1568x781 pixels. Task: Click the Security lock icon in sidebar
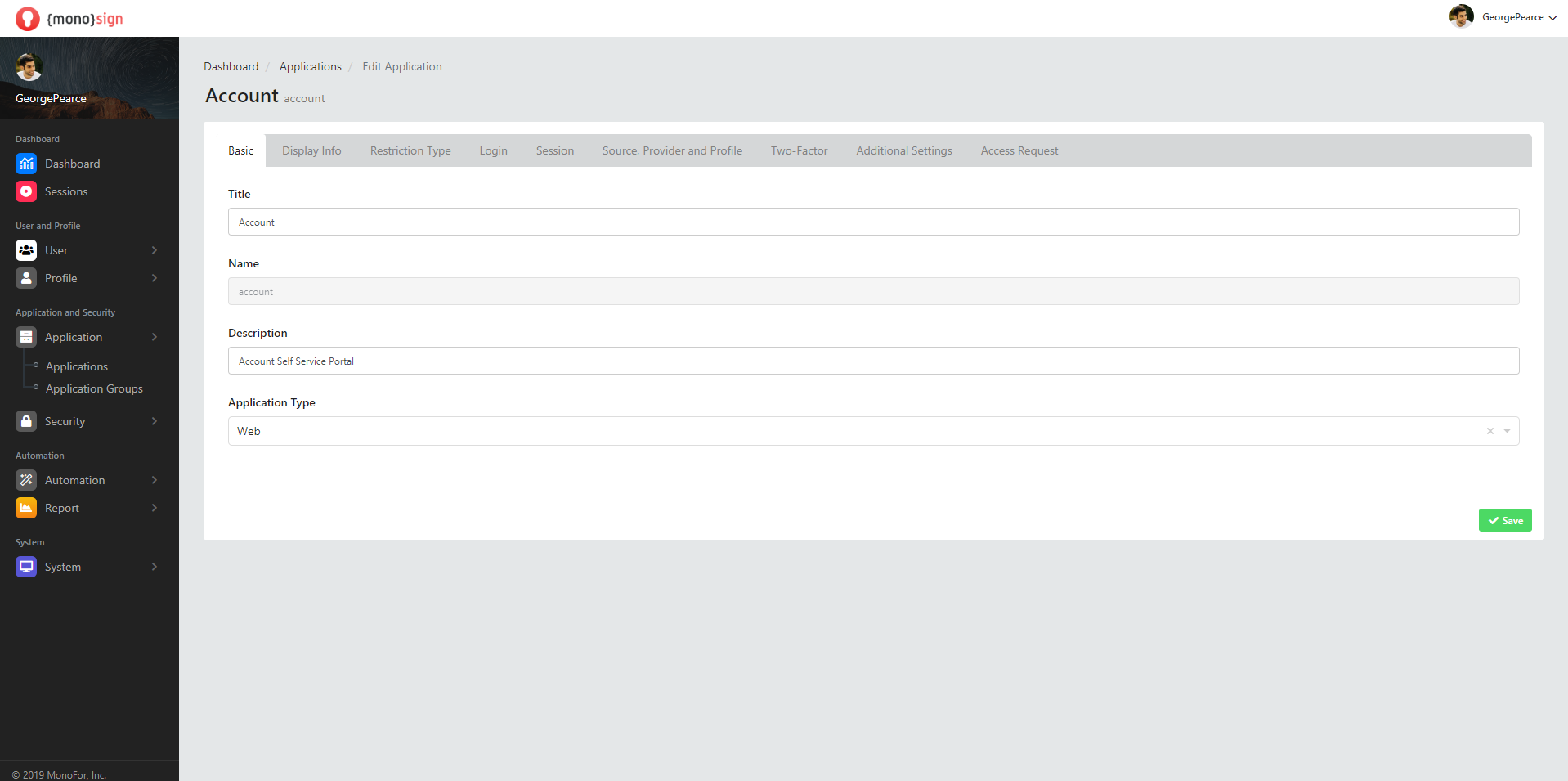(x=26, y=421)
